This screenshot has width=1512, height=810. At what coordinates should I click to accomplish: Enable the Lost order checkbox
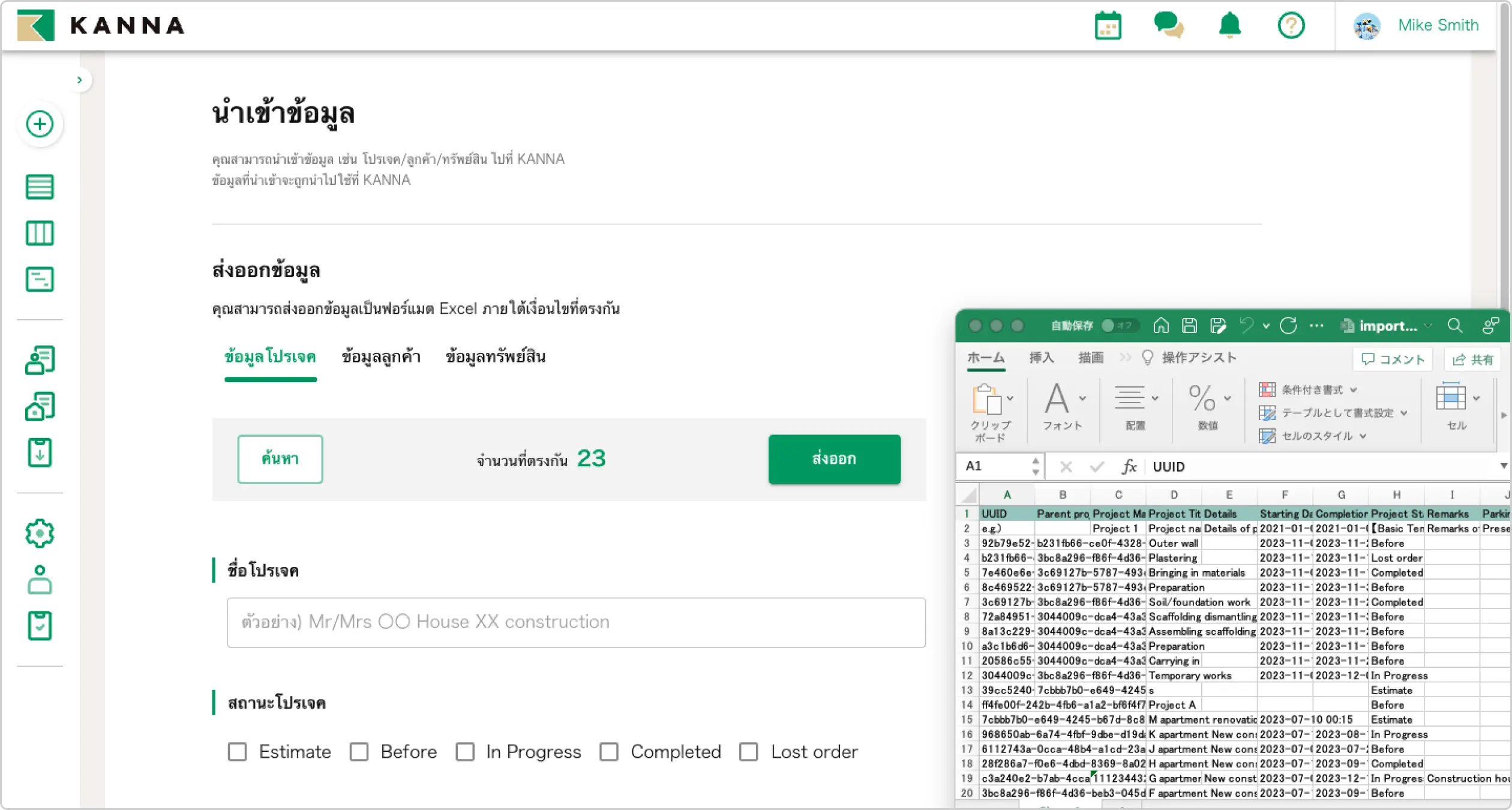749,752
